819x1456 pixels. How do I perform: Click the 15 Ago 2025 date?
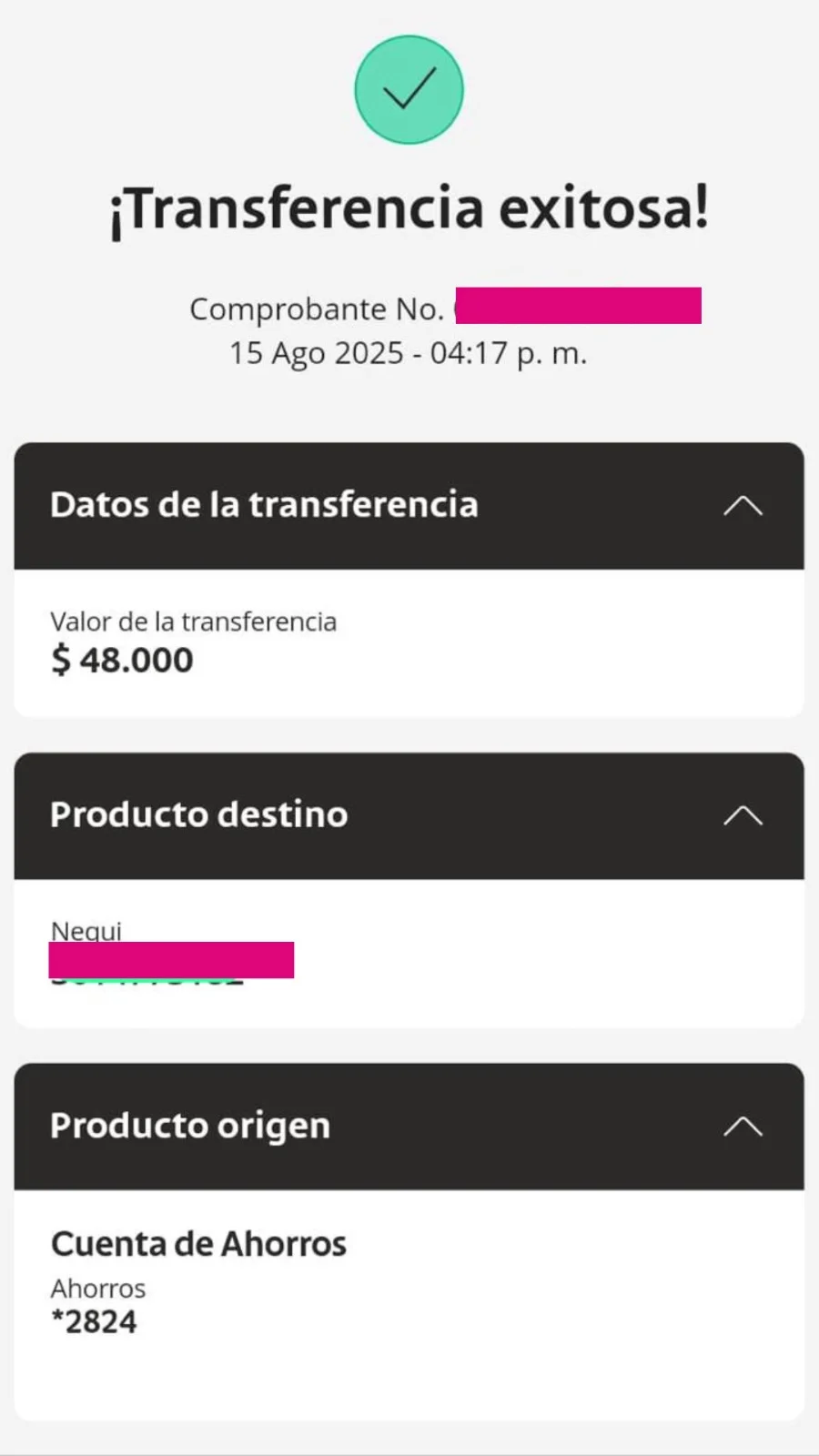(x=316, y=353)
